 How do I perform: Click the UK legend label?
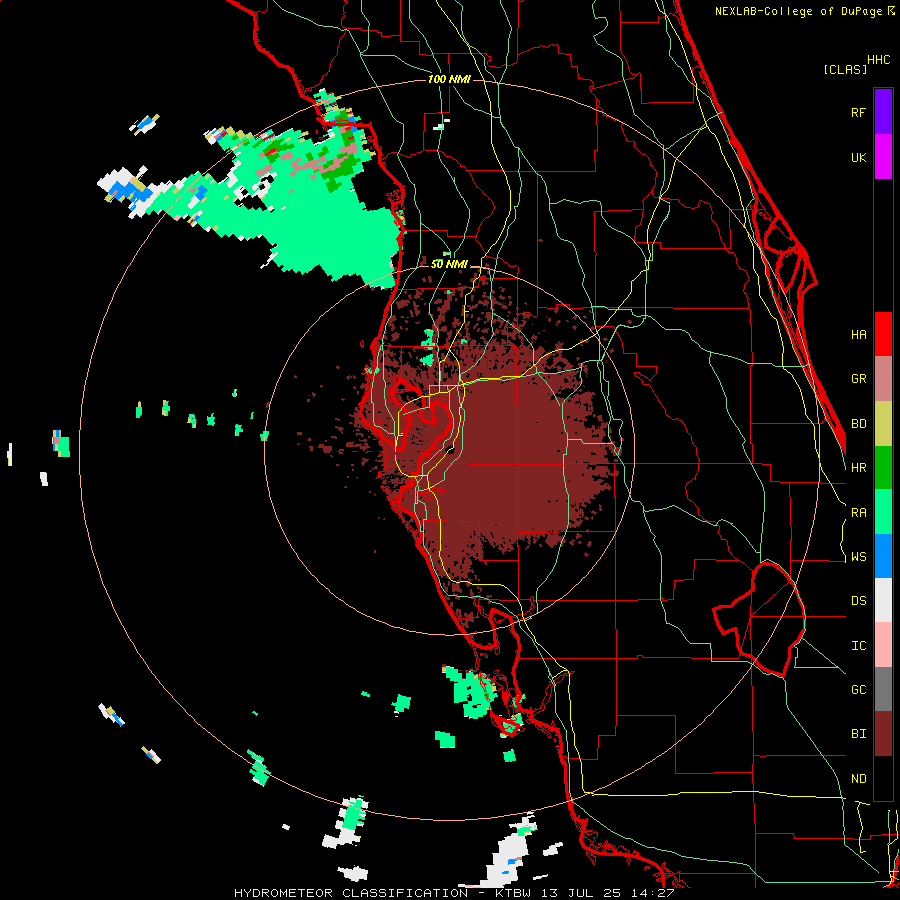click(x=858, y=157)
